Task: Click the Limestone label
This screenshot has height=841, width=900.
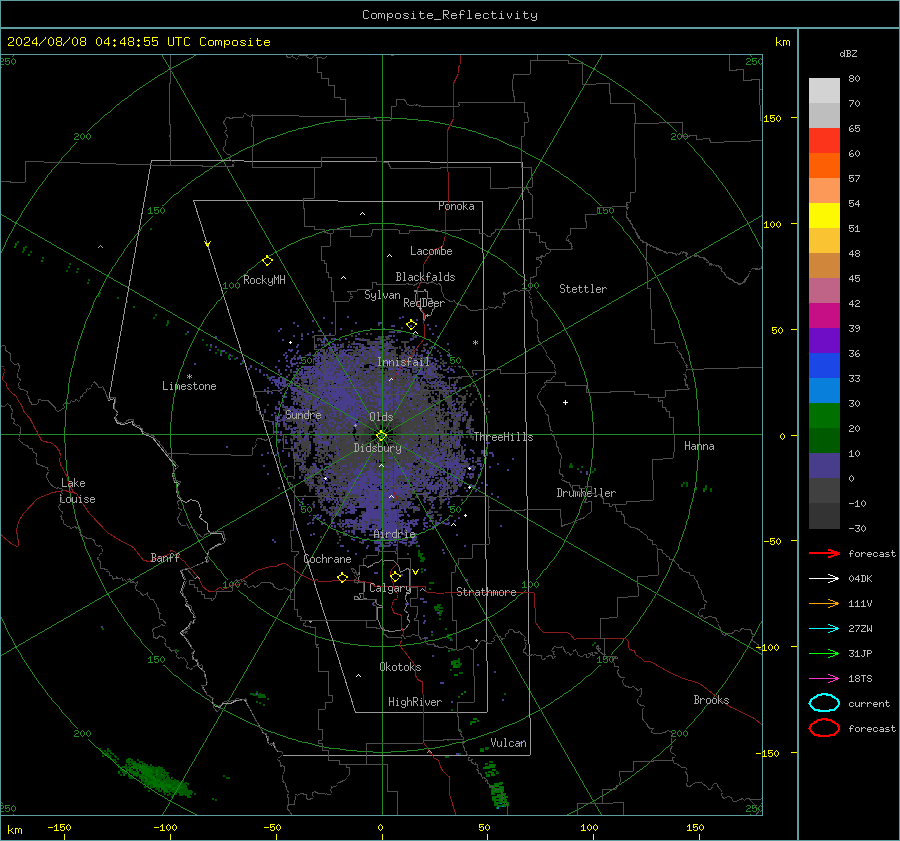Action: (189, 386)
